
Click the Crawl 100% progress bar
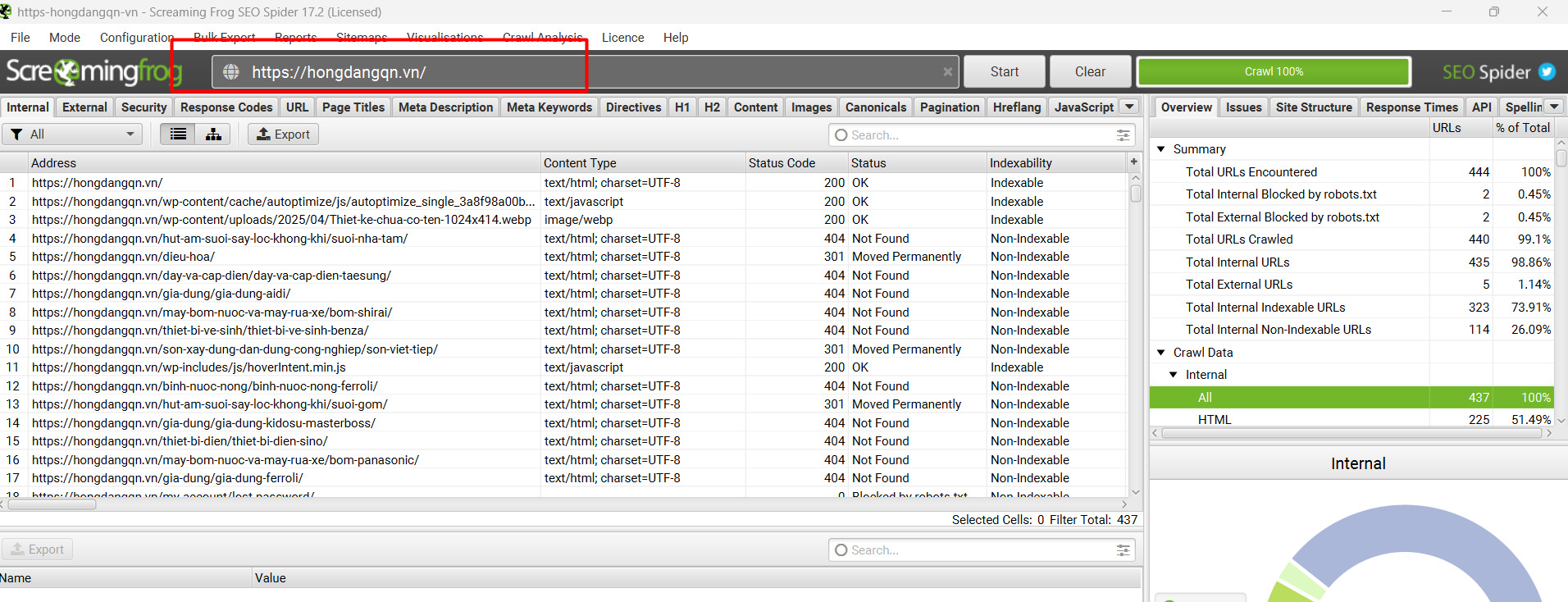pos(1274,71)
